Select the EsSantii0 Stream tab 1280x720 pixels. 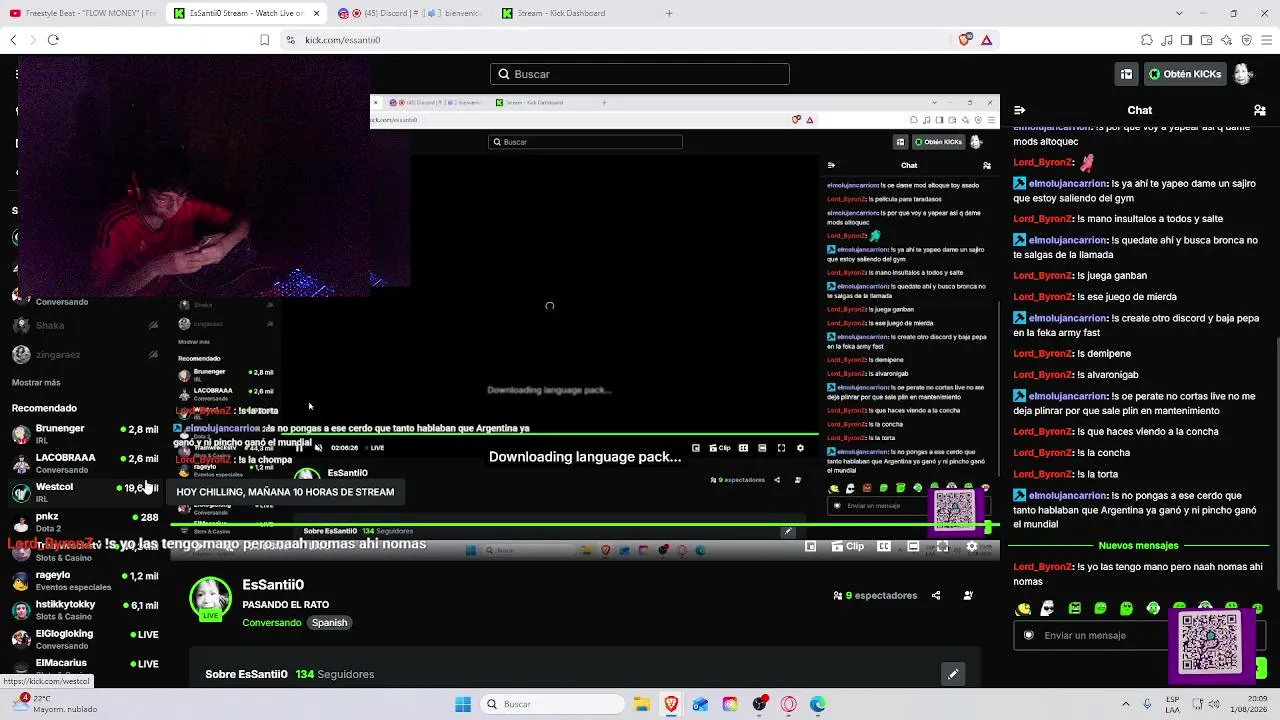(246, 13)
